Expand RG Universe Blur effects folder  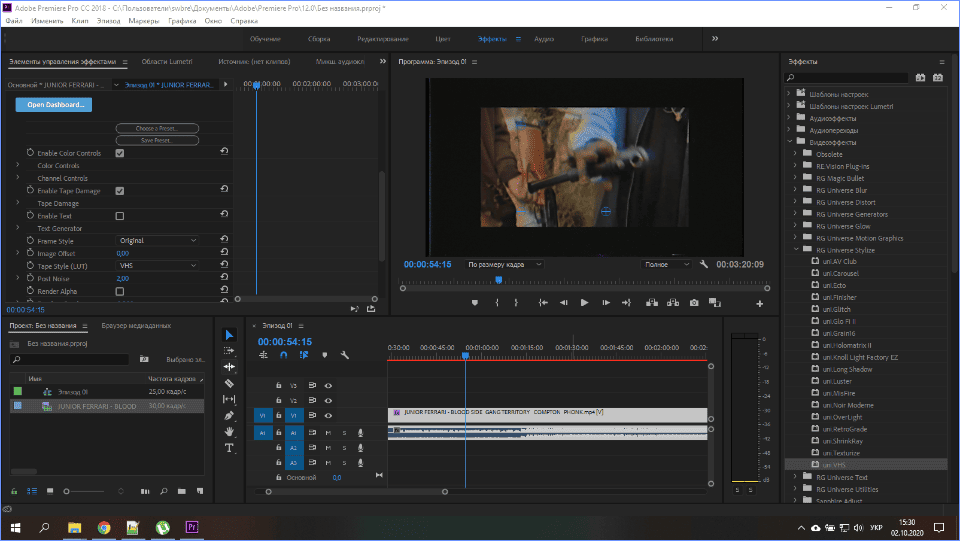pyautogui.click(x=795, y=190)
